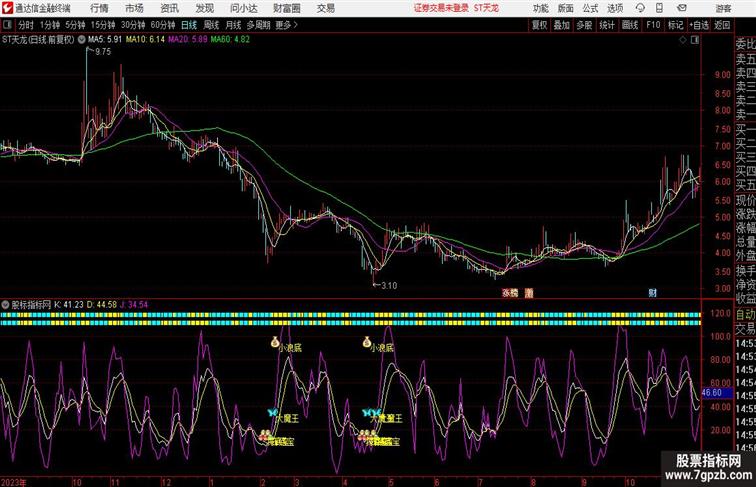The height and width of the screenshot is (487, 756).
Task: Click the MA60: 4.82 label
Action: (x=230, y=40)
